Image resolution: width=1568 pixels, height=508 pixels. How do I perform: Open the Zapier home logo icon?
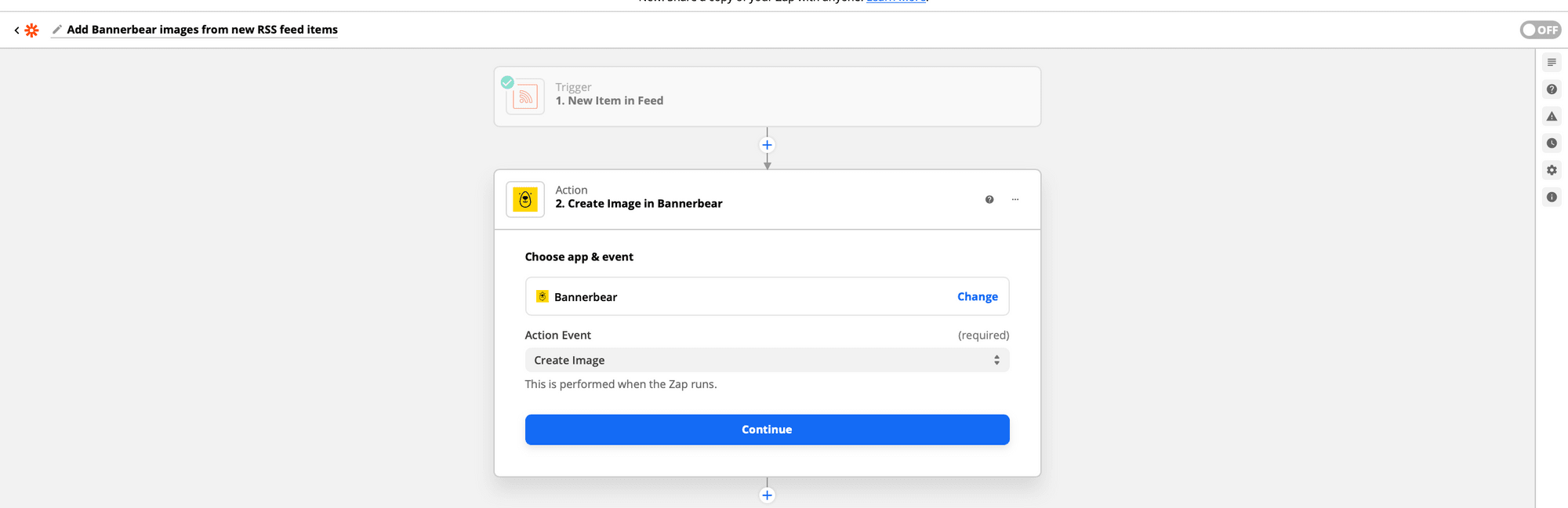31,30
